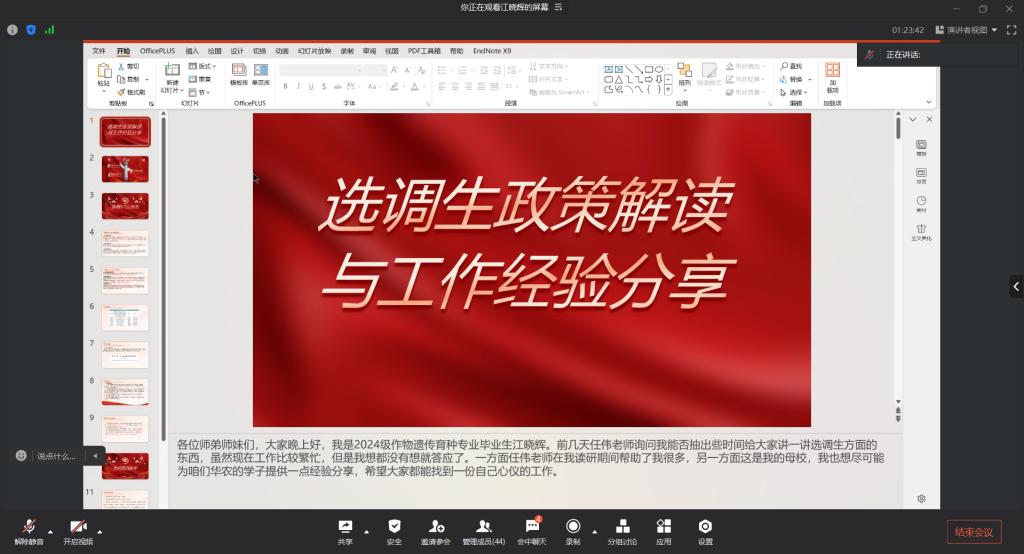Open Invite participants (邀请参会)

tap(436, 530)
